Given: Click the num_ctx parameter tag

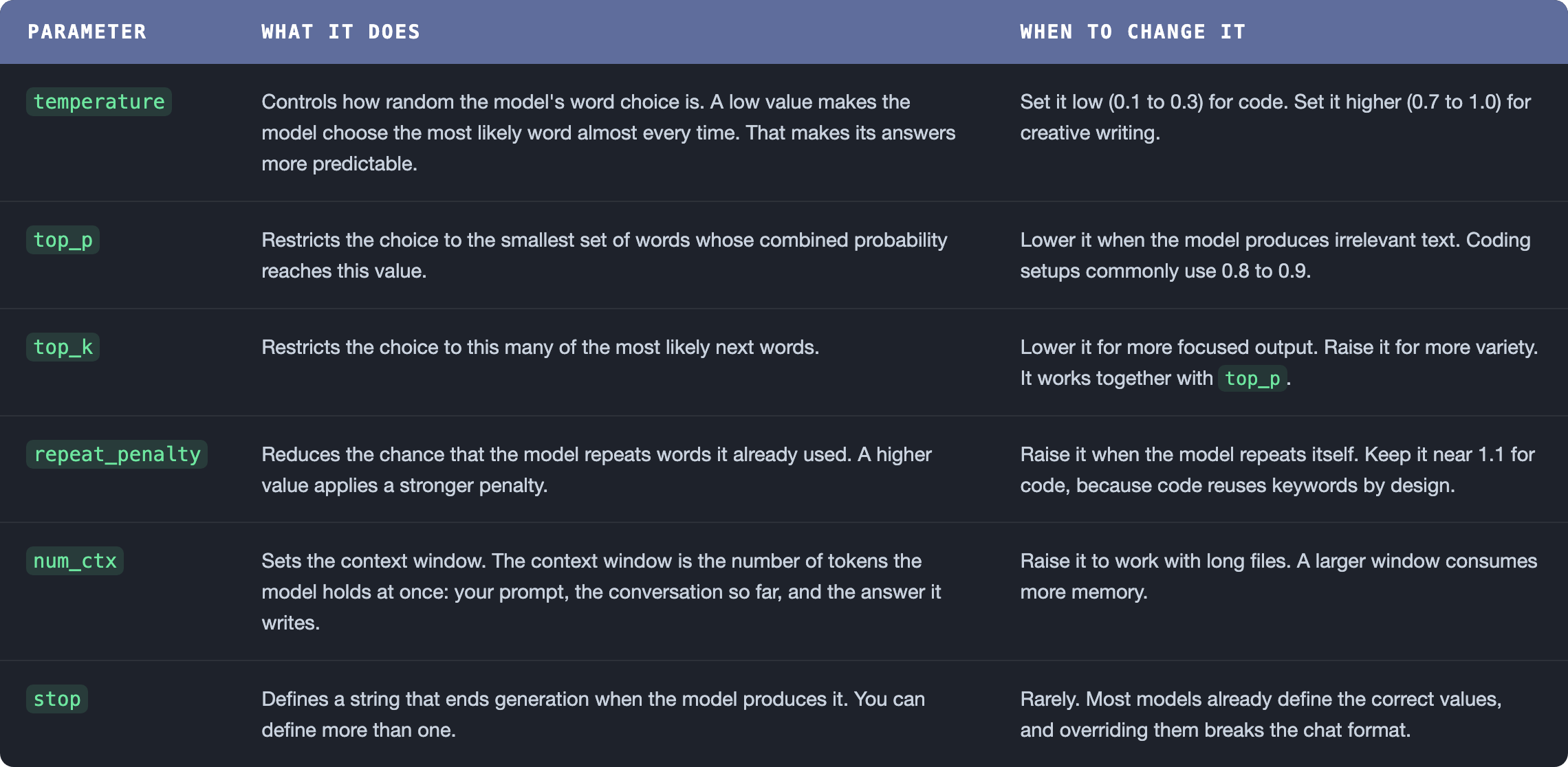Looking at the screenshot, I should click(x=75, y=561).
